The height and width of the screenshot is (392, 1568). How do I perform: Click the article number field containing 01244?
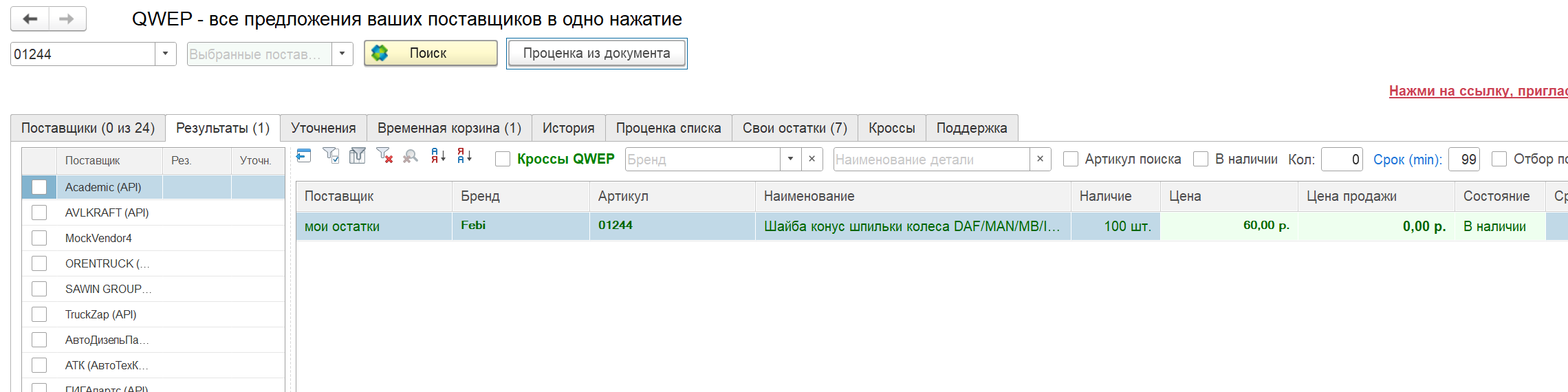[x=83, y=54]
